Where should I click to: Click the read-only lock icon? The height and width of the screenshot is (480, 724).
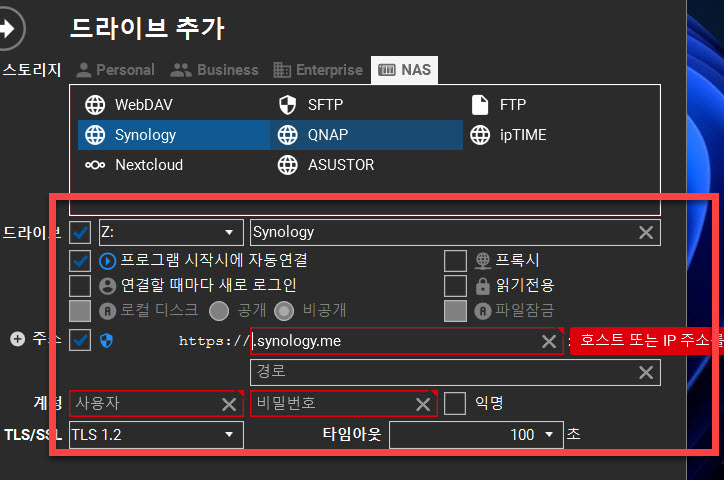click(x=483, y=286)
